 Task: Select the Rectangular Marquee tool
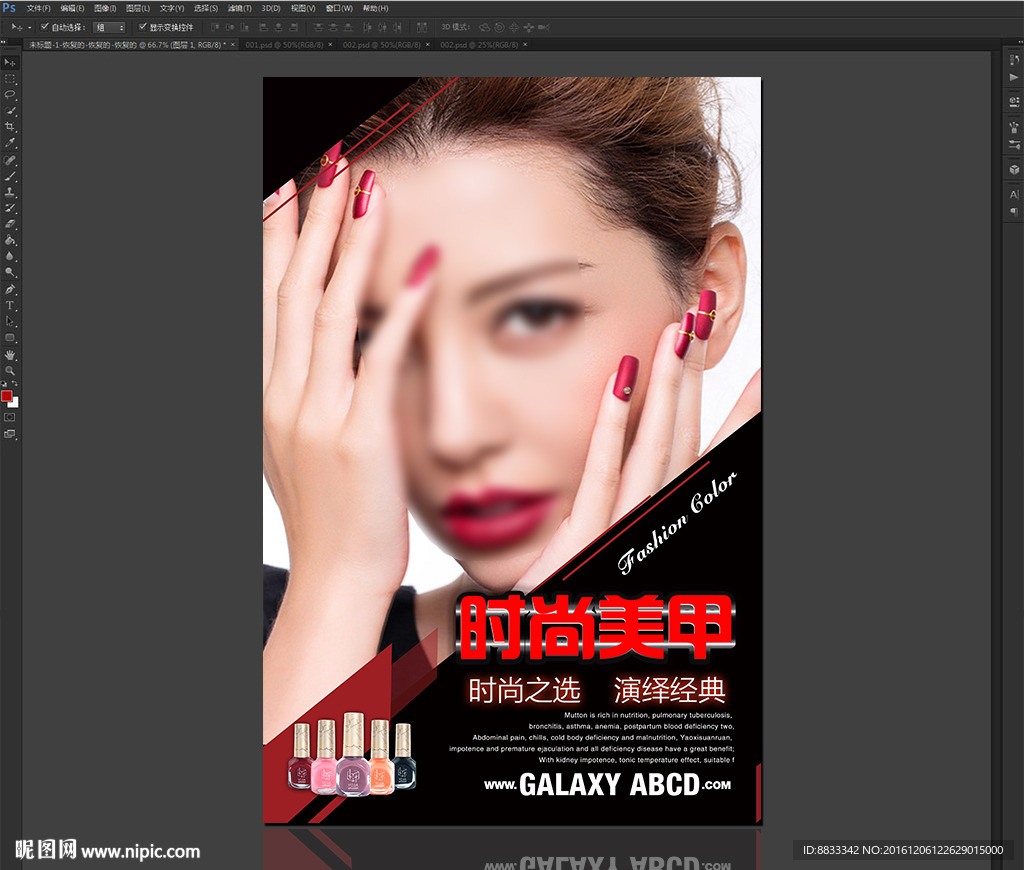10,79
